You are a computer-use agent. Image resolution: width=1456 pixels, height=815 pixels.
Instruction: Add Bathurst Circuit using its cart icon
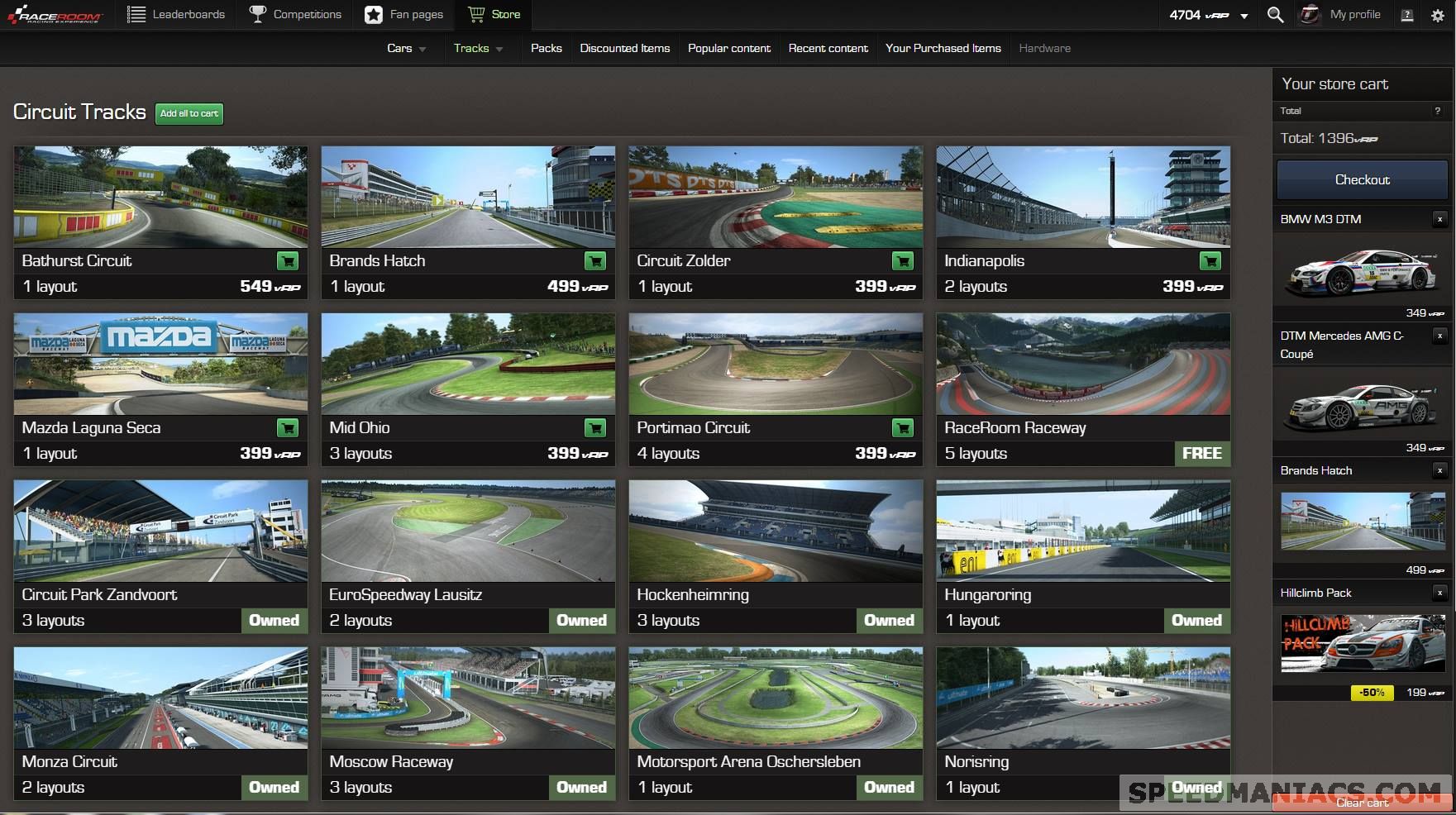(287, 260)
